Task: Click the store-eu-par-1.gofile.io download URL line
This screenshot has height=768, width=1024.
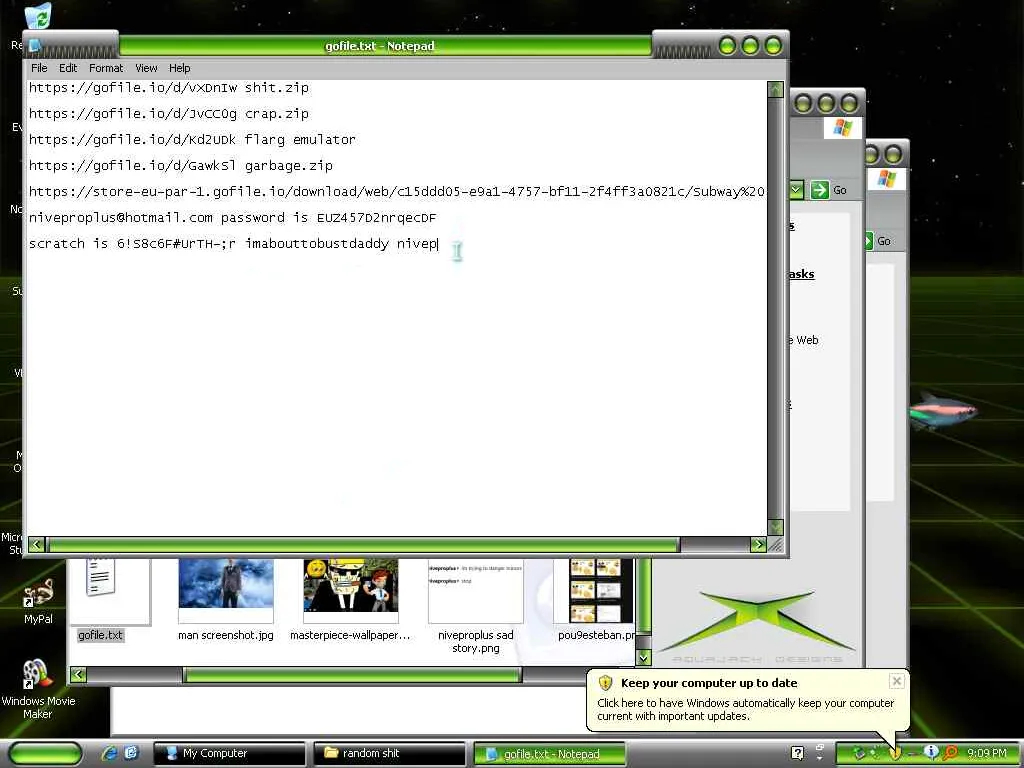Action: (x=396, y=191)
